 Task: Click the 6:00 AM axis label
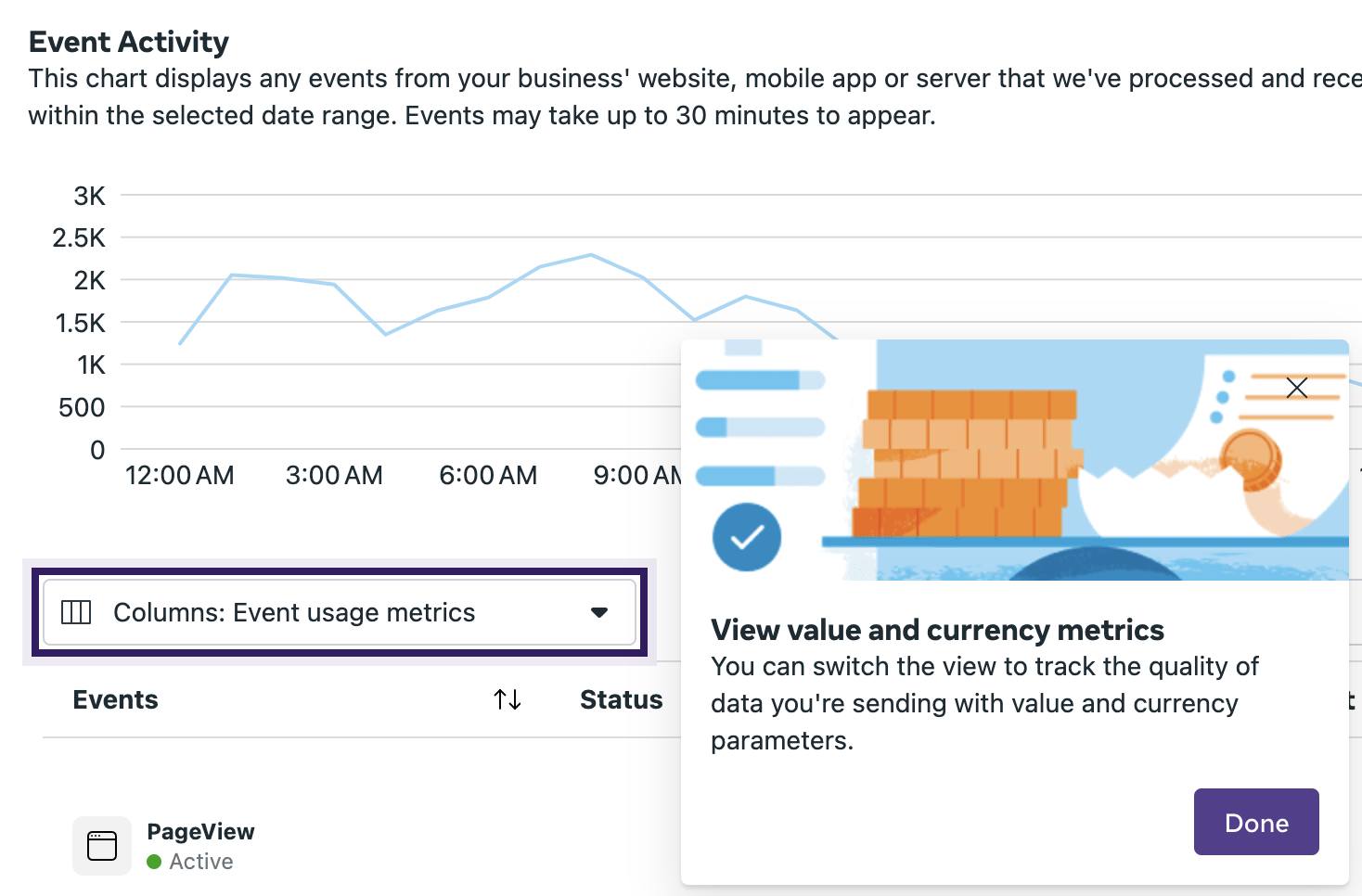click(488, 476)
